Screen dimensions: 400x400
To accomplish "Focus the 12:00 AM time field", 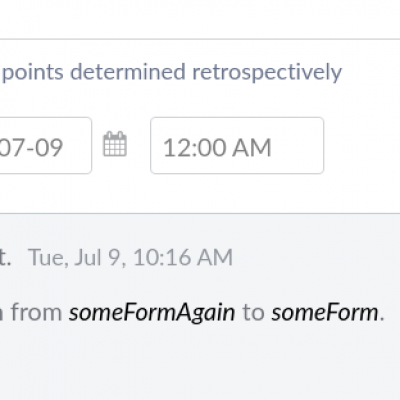I will tap(237, 145).
